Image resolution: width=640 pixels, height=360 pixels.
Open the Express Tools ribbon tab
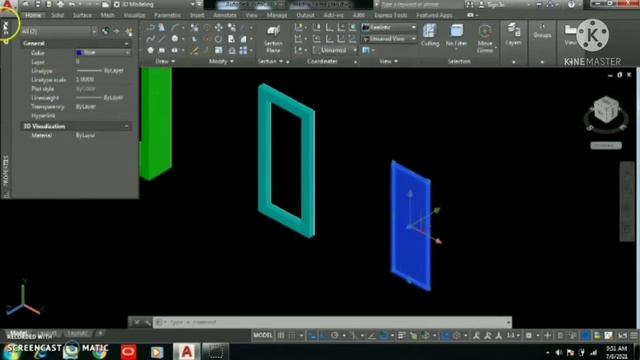[x=391, y=15]
